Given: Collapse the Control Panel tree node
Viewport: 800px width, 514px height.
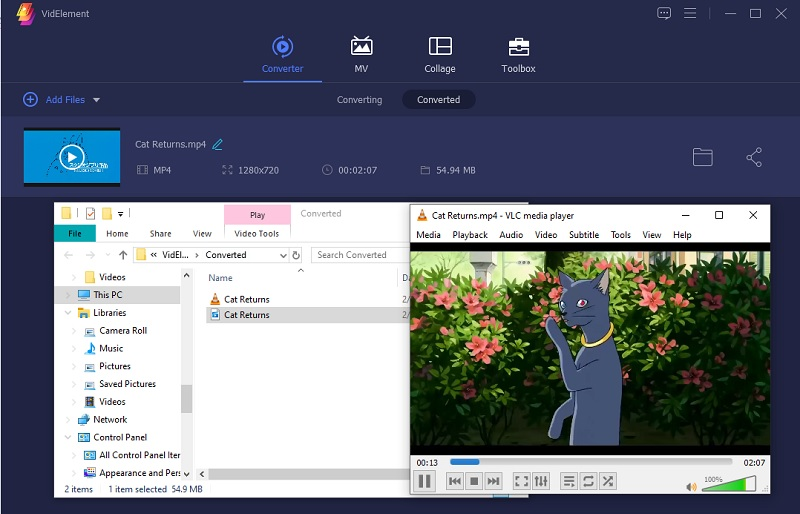Looking at the screenshot, I should [68, 437].
